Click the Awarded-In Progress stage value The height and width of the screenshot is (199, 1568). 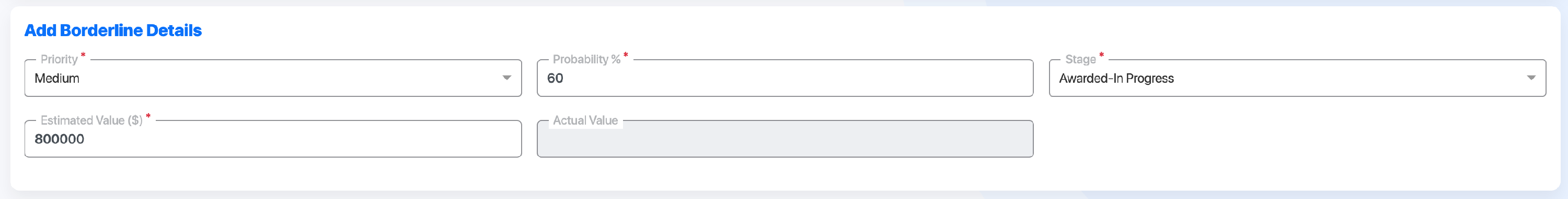[1116, 78]
